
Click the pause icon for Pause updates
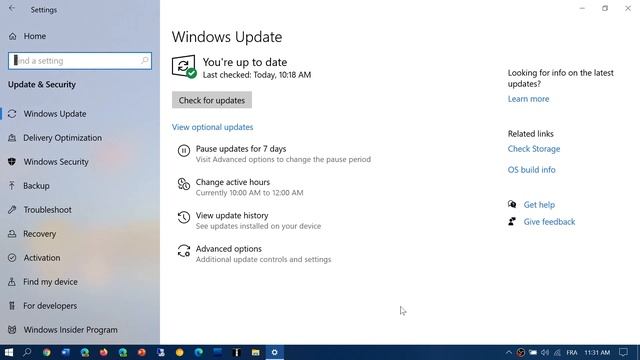point(184,151)
